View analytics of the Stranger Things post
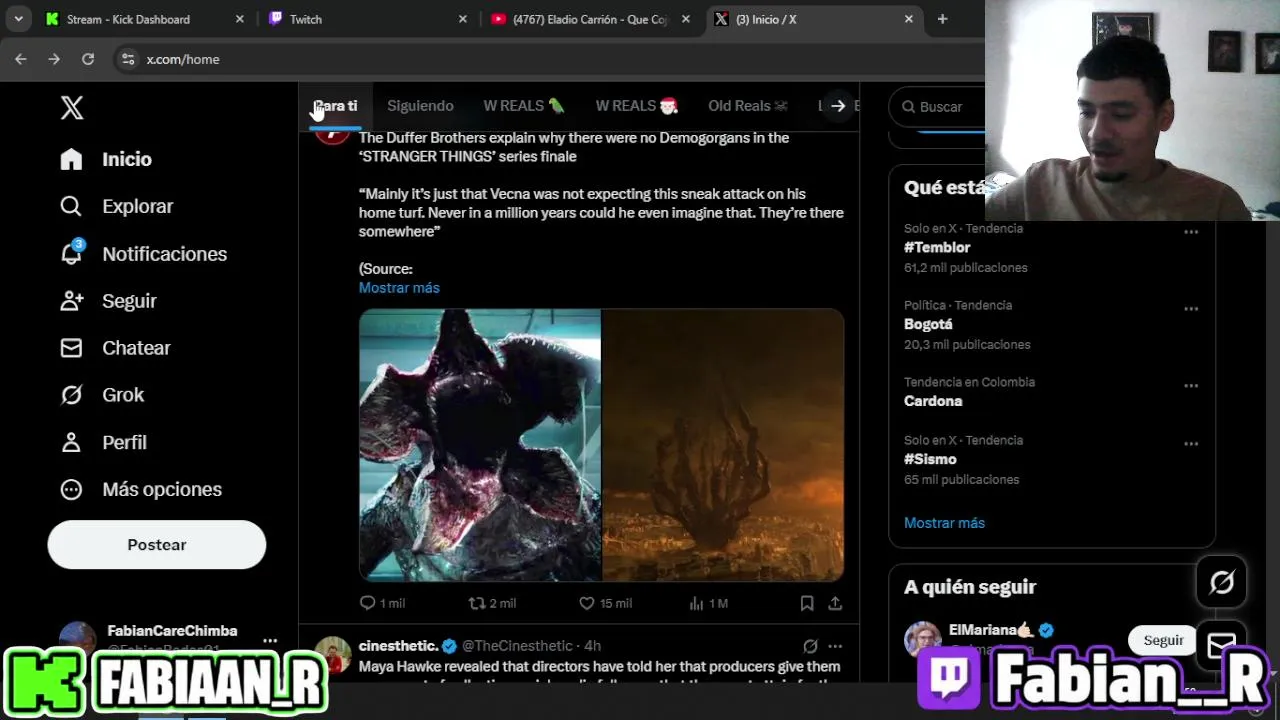 pyautogui.click(x=708, y=603)
